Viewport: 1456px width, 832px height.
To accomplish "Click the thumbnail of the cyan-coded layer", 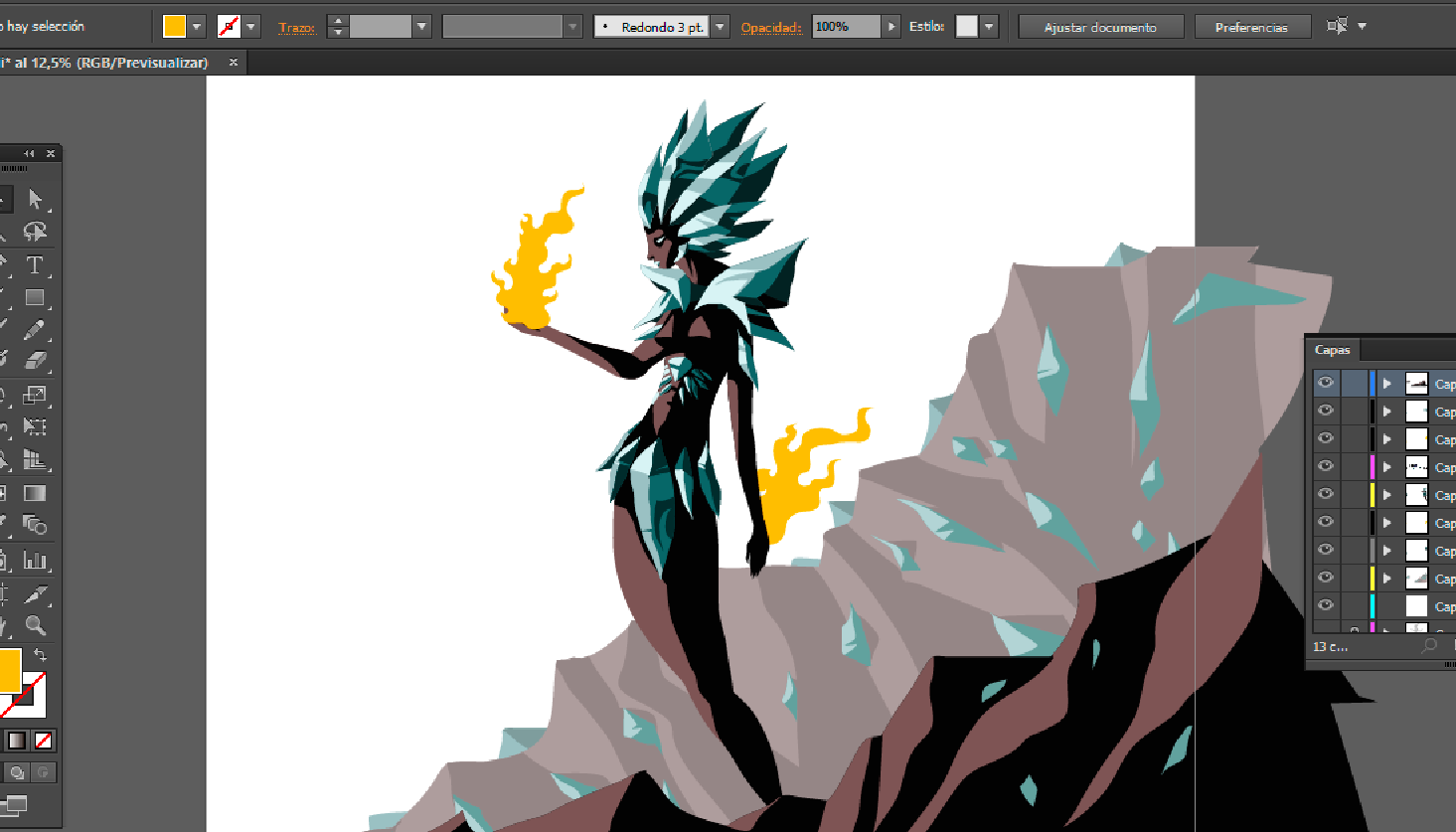I will point(1416,605).
